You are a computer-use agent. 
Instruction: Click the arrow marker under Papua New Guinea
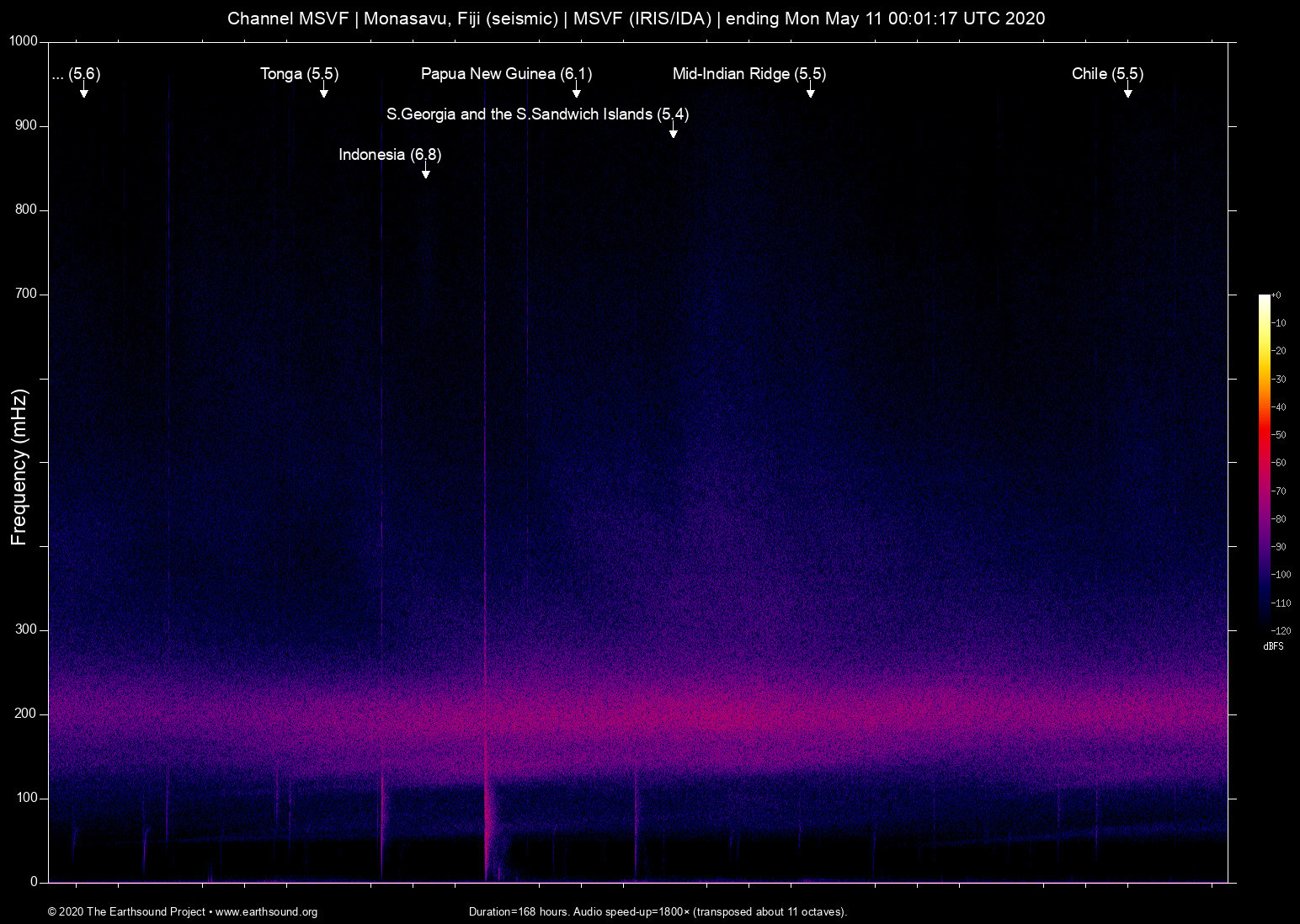coord(577,91)
